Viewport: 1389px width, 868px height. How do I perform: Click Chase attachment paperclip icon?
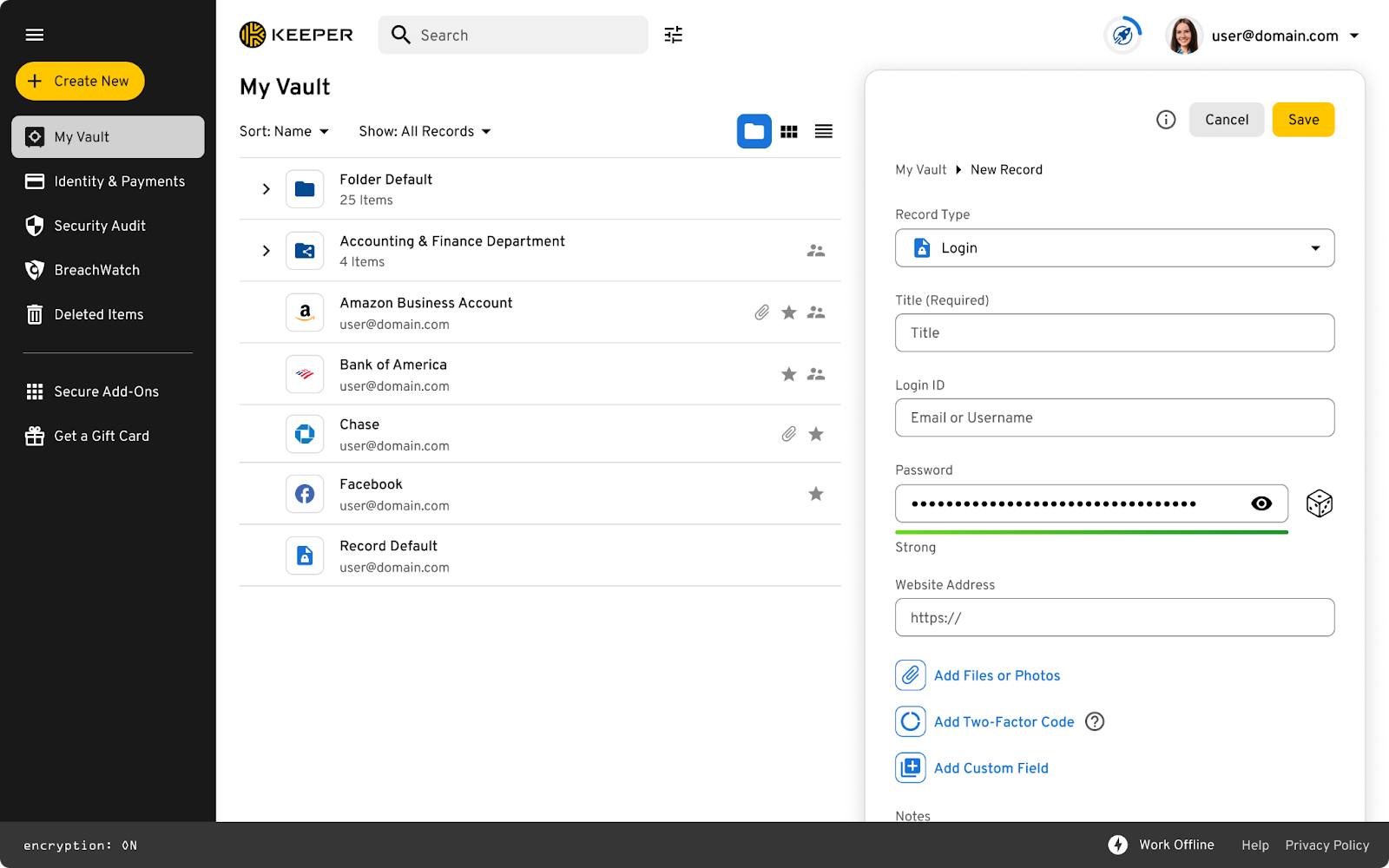tap(788, 434)
